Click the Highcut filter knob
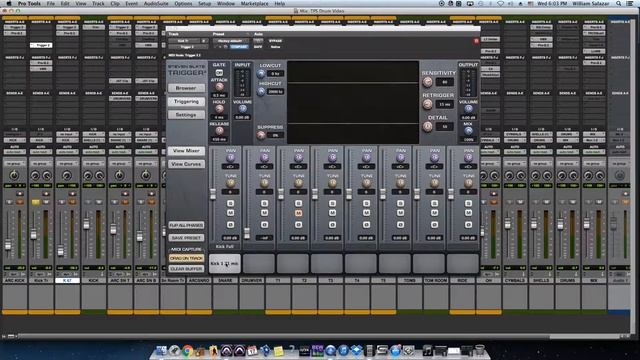This screenshot has width=640, height=360. (261, 92)
